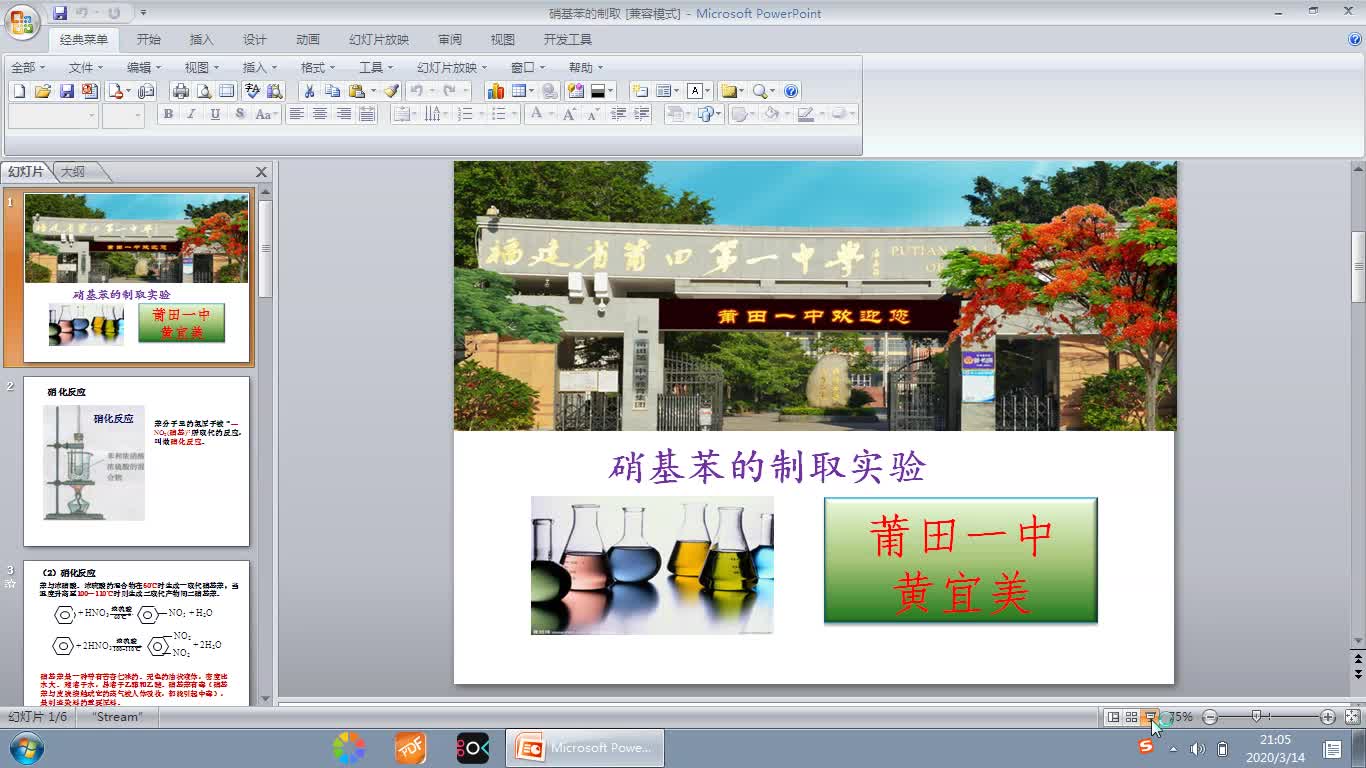The width and height of the screenshot is (1366, 768).
Task: Customize Quick Access Toolbar dropdown arrow
Action: click(x=143, y=13)
